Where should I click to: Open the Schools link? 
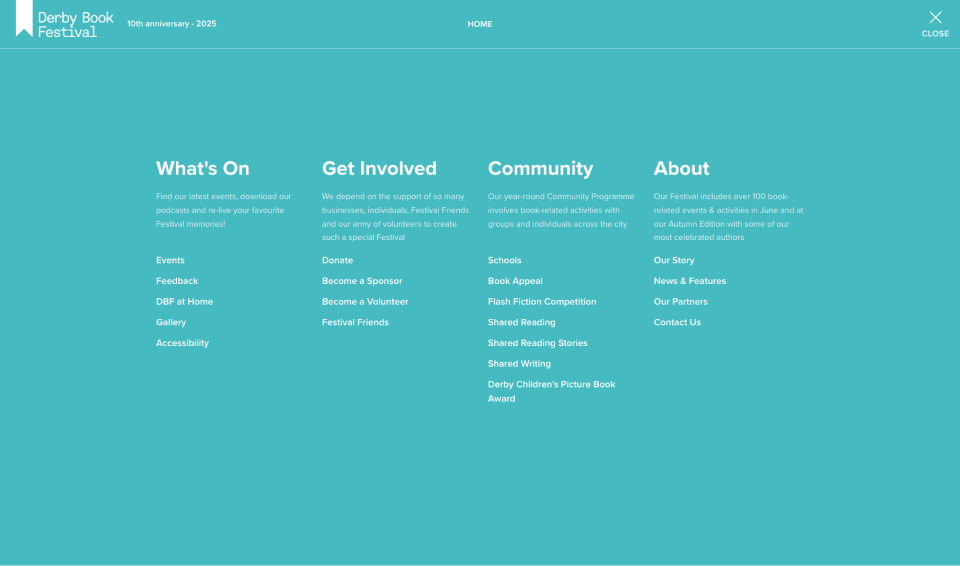(x=504, y=260)
